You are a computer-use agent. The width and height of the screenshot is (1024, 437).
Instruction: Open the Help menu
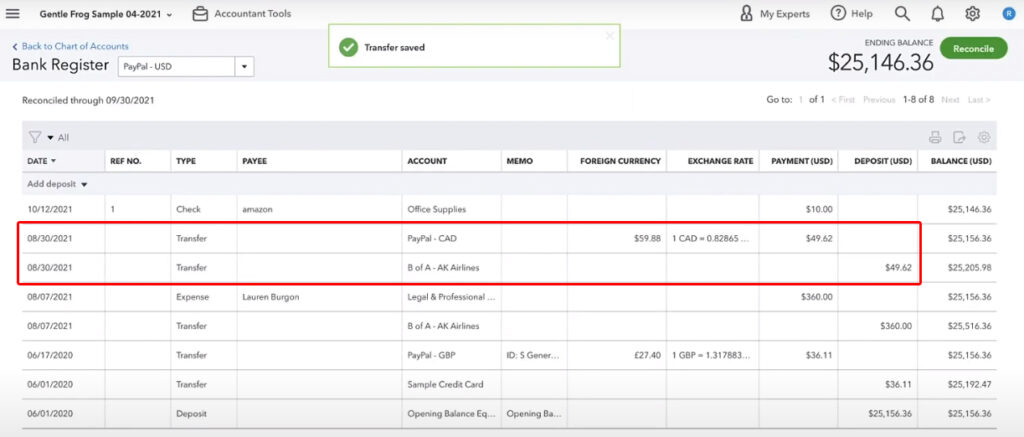pos(852,14)
